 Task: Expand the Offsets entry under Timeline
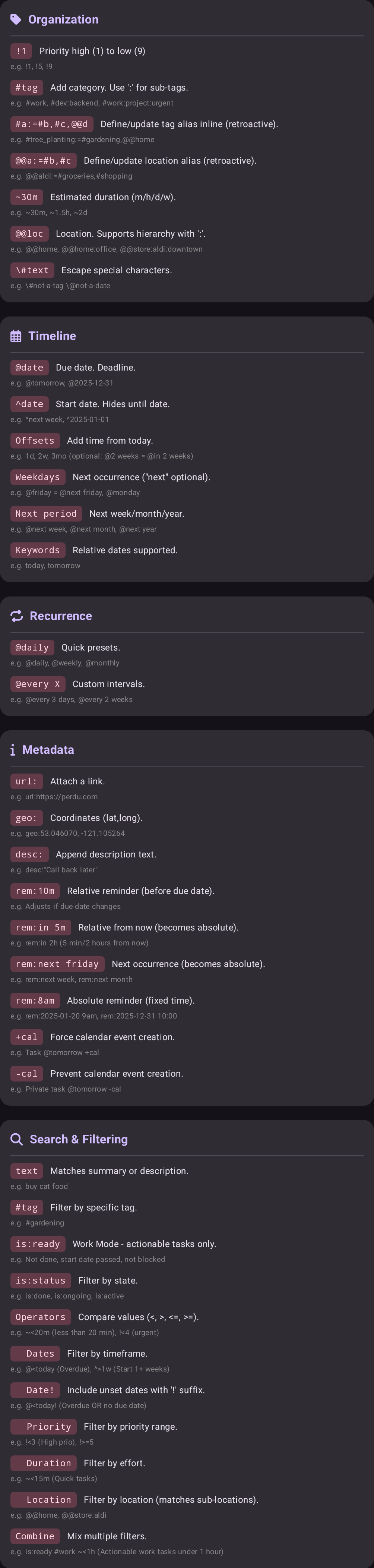[x=35, y=440]
